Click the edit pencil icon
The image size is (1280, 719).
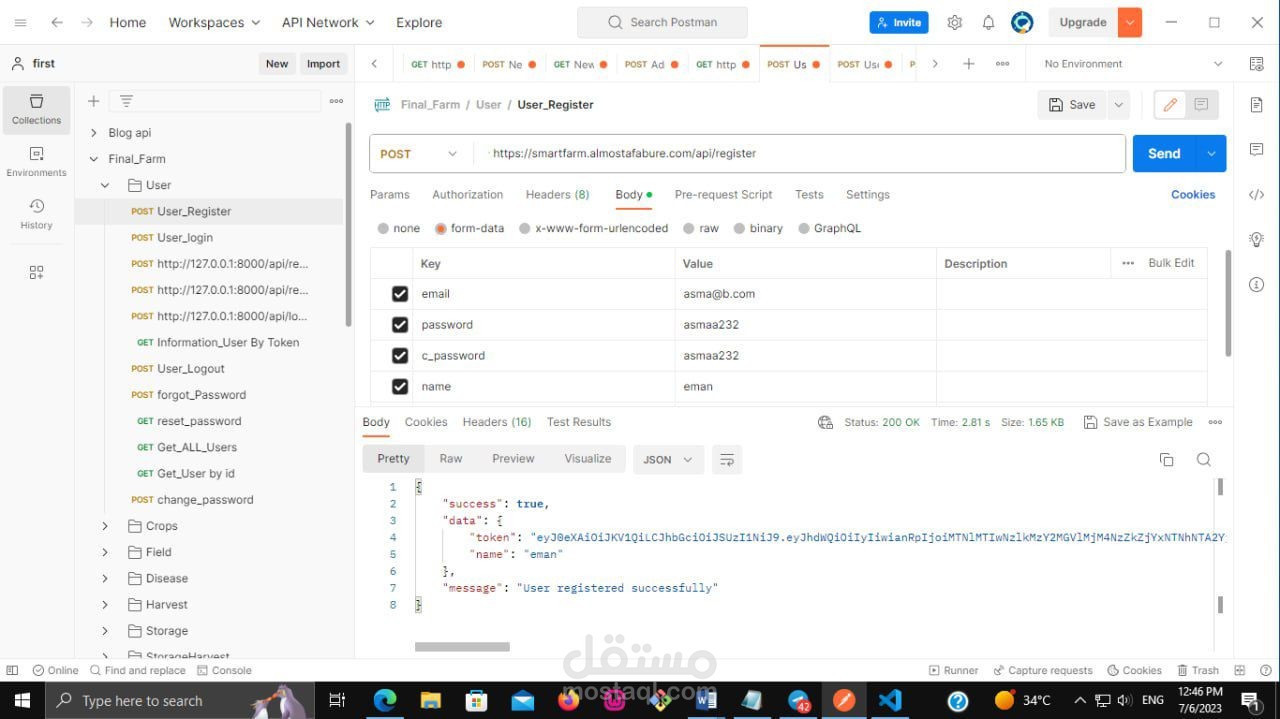pyautogui.click(x=1169, y=104)
